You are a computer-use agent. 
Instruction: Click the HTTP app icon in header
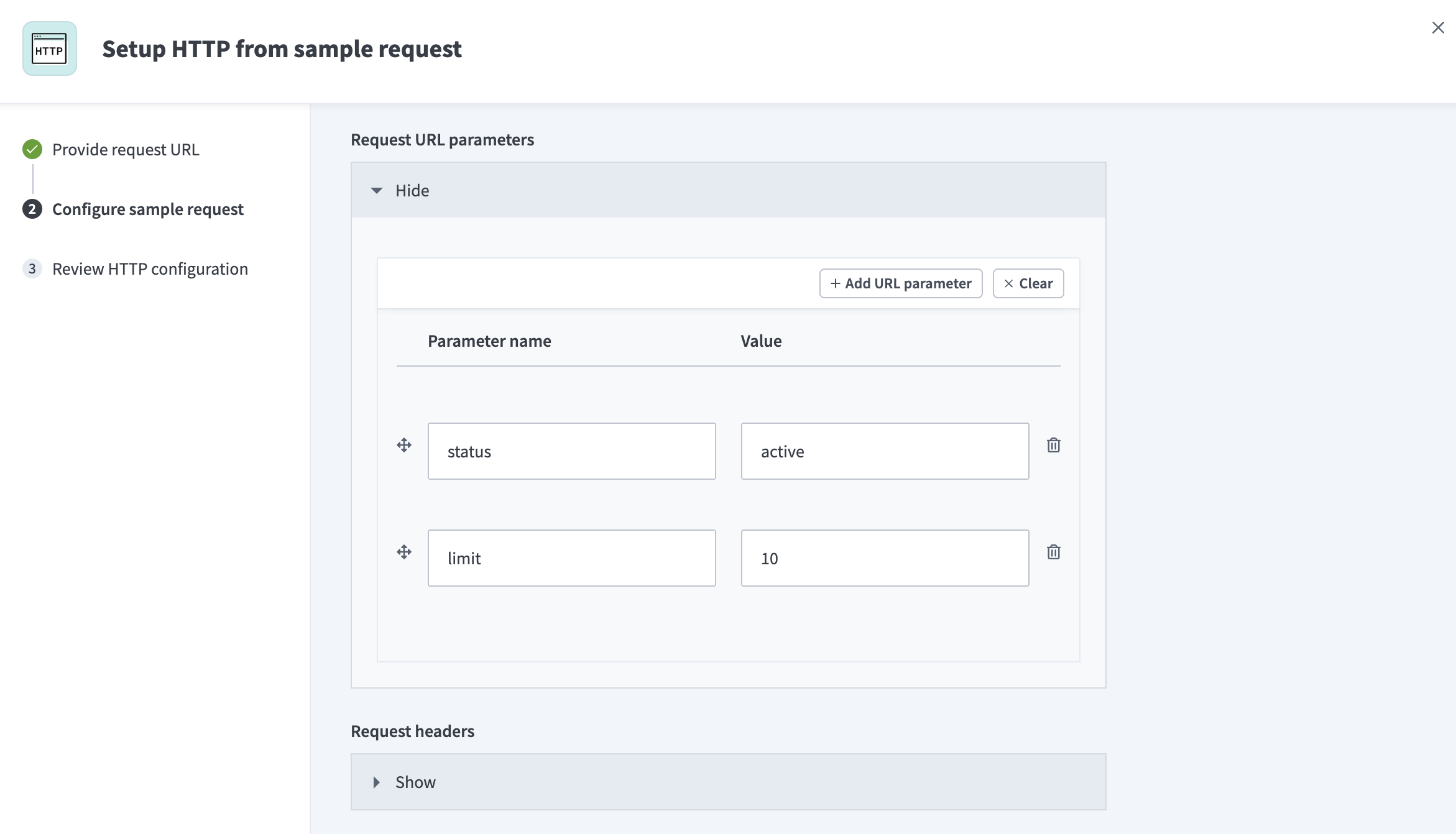point(49,49)
